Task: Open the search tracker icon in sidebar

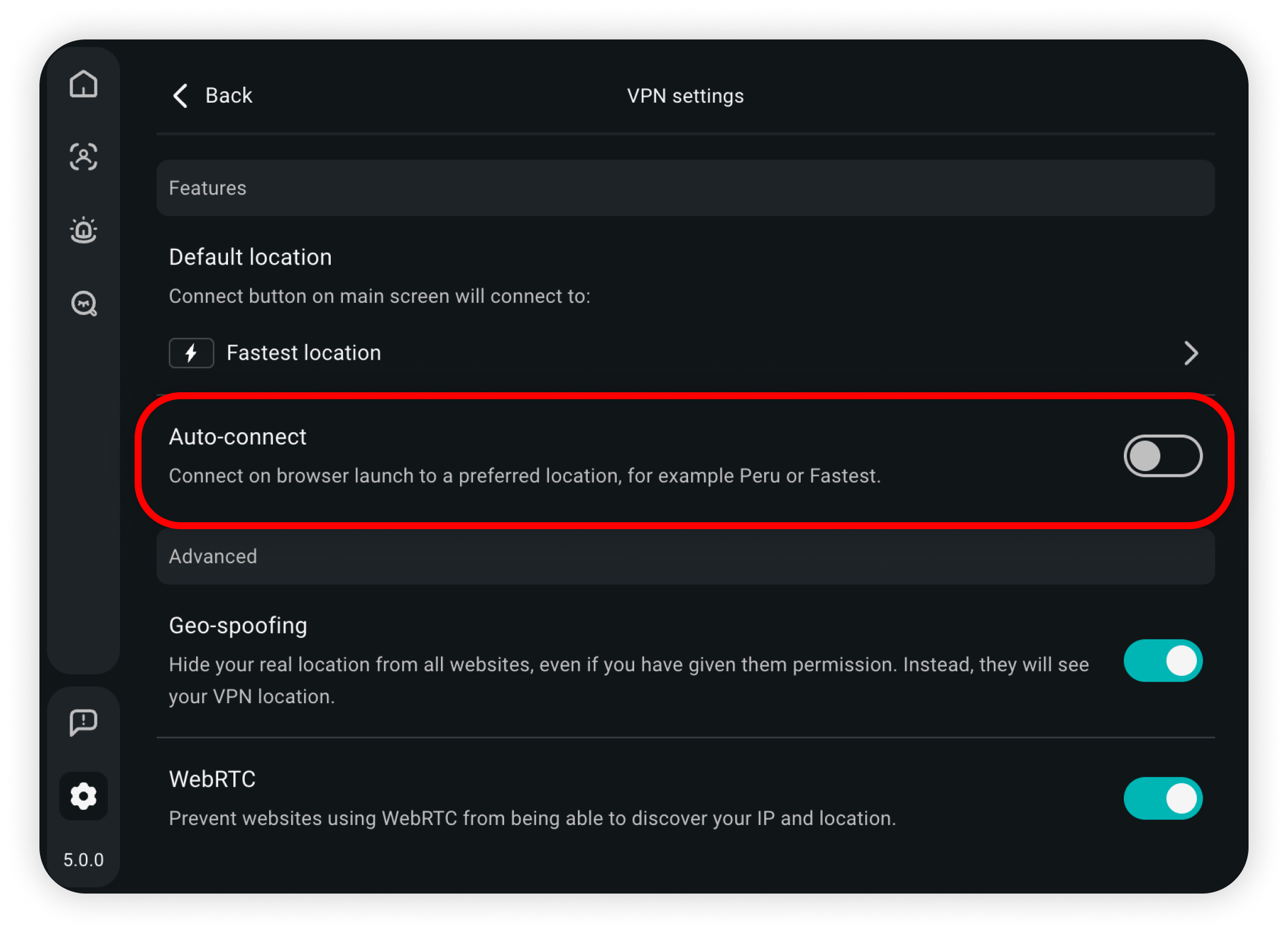Action: (84, 303)
